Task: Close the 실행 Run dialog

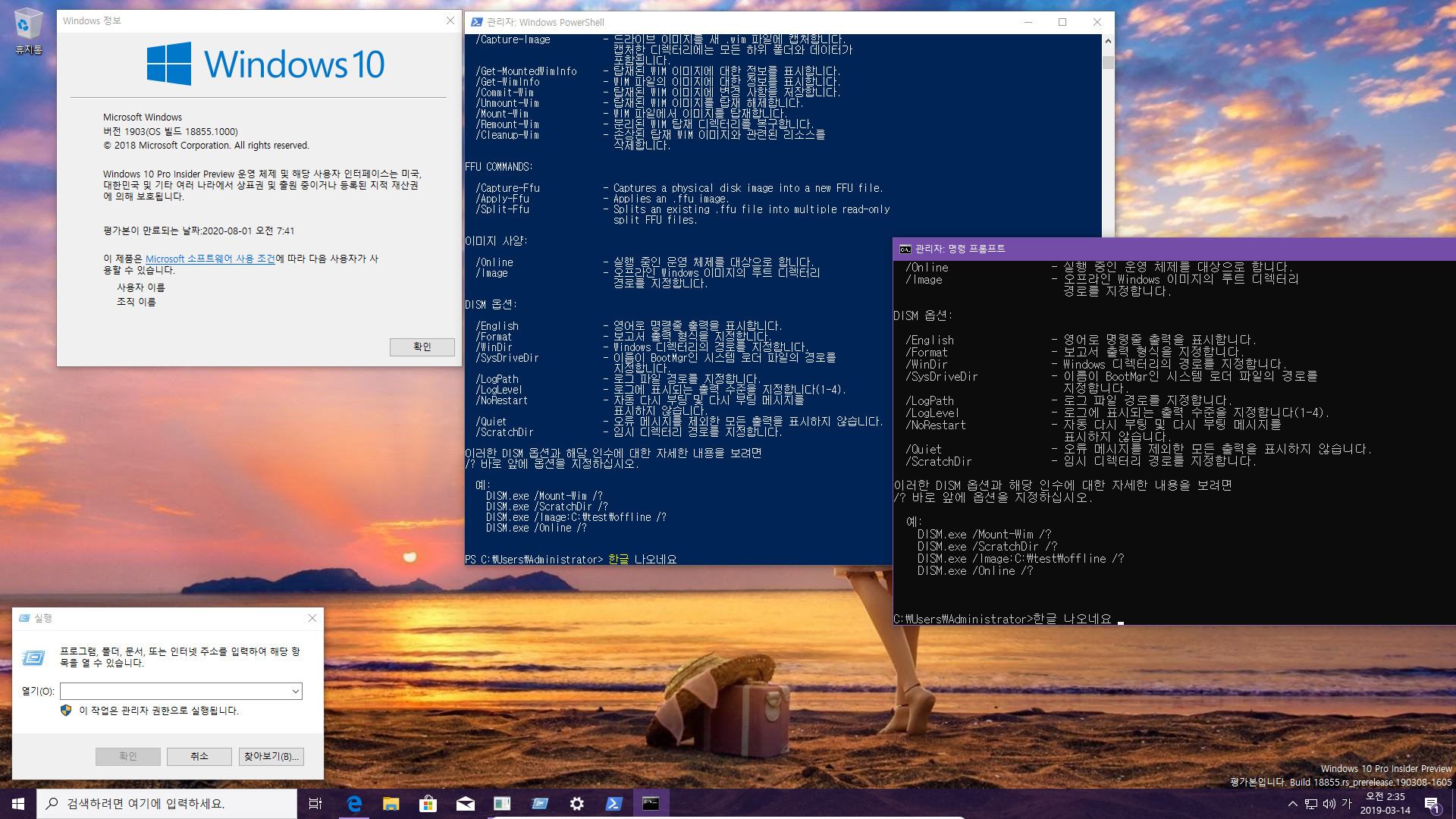Action: [312, 618]
